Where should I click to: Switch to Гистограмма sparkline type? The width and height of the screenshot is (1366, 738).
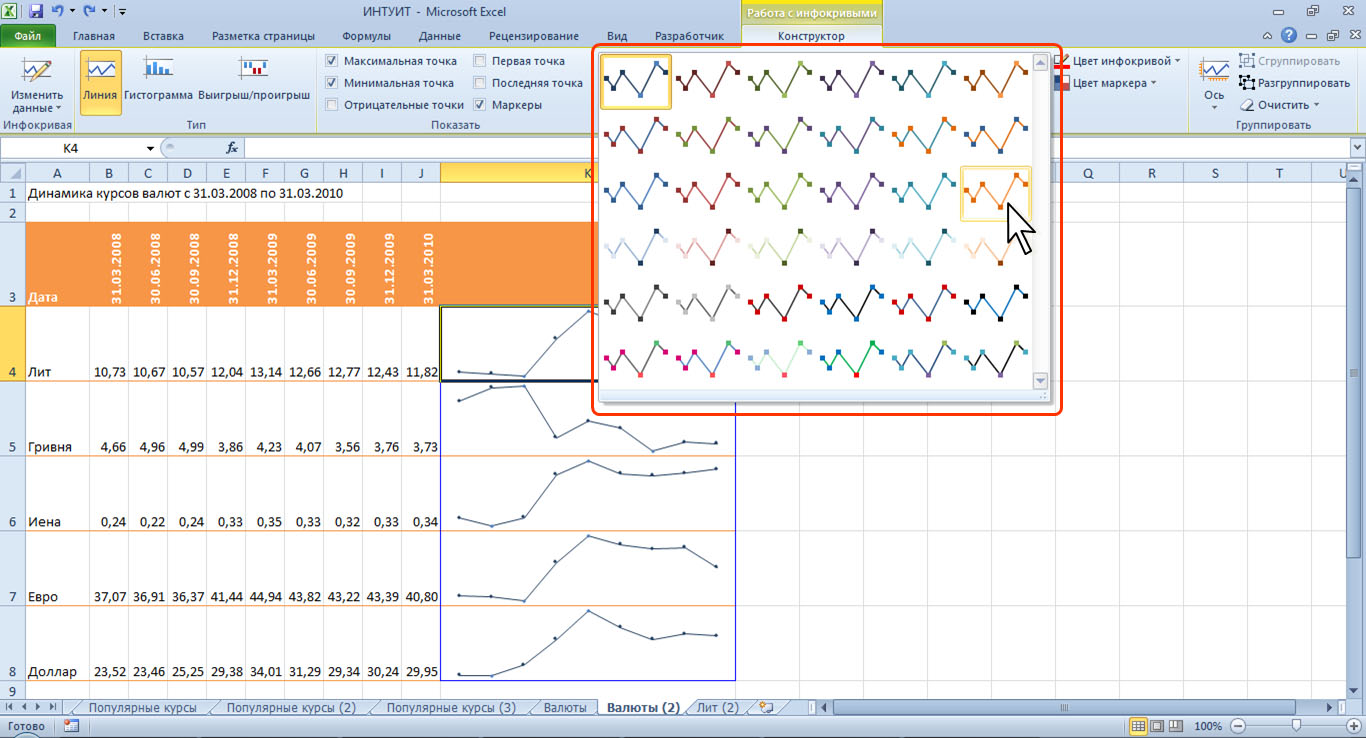[x=158, y=82]
